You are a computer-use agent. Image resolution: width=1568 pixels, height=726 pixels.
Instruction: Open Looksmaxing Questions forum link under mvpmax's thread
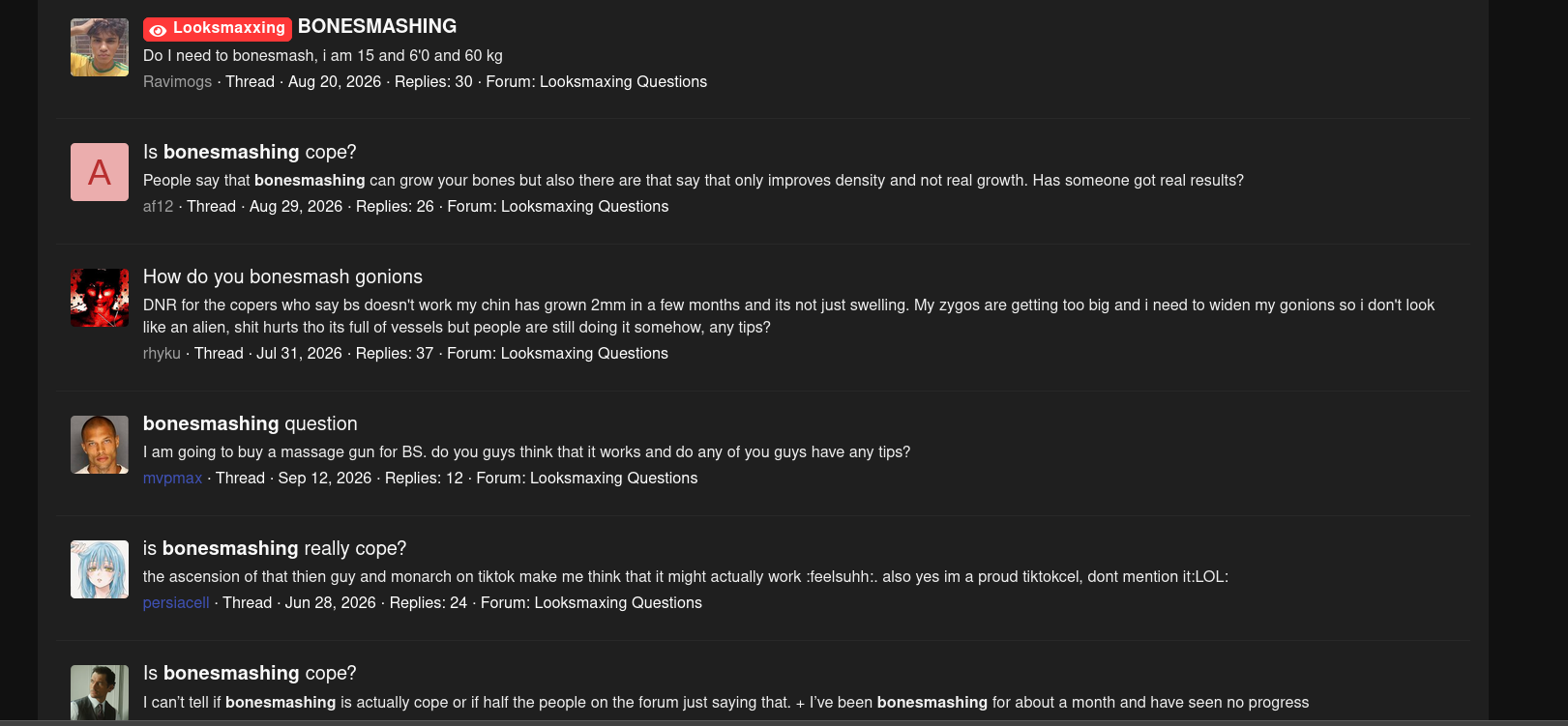click(x=613, y=478)
